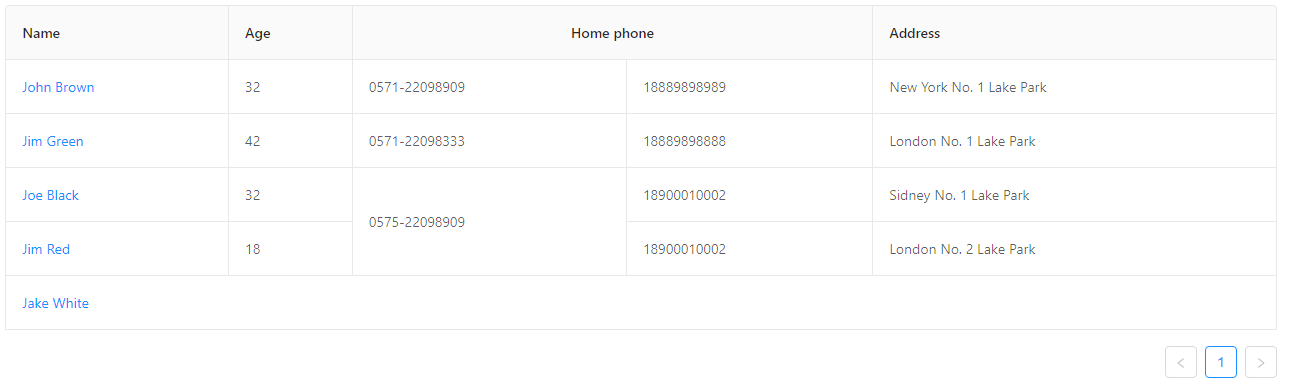The height and width of the screenshot is (381, 1293).
Task: Select page 1 in pagination
Action: (x=1221, y=362)
